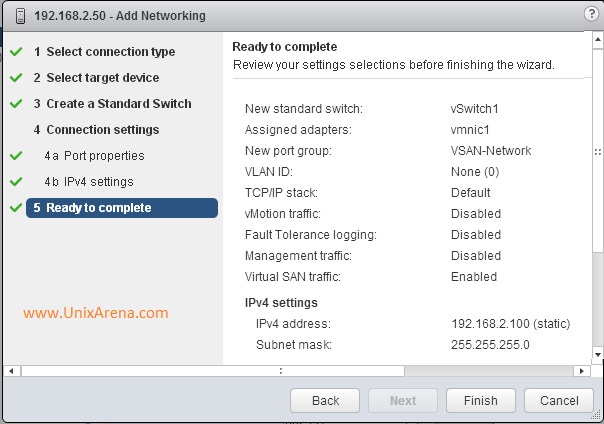Image resolution: width=604 pixels, height=424 pixels.
Task: Click the IPv4 settings heading
Action: point(281,303)
